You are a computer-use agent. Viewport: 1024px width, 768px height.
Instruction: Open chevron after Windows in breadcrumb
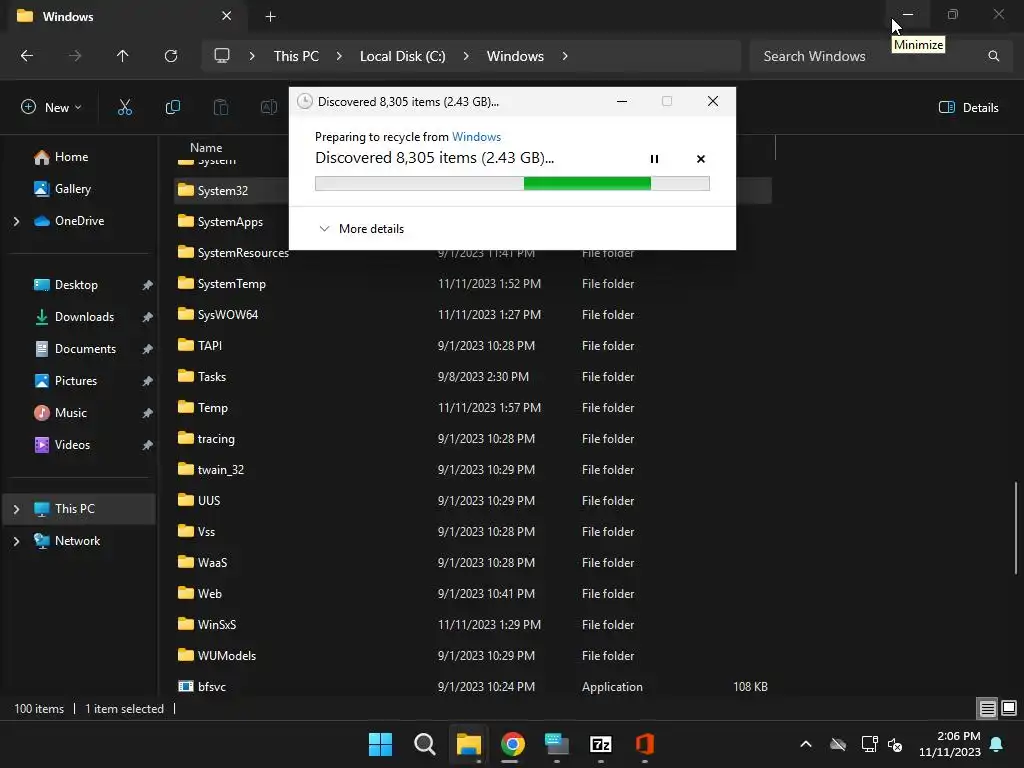(x=565, y=56)
